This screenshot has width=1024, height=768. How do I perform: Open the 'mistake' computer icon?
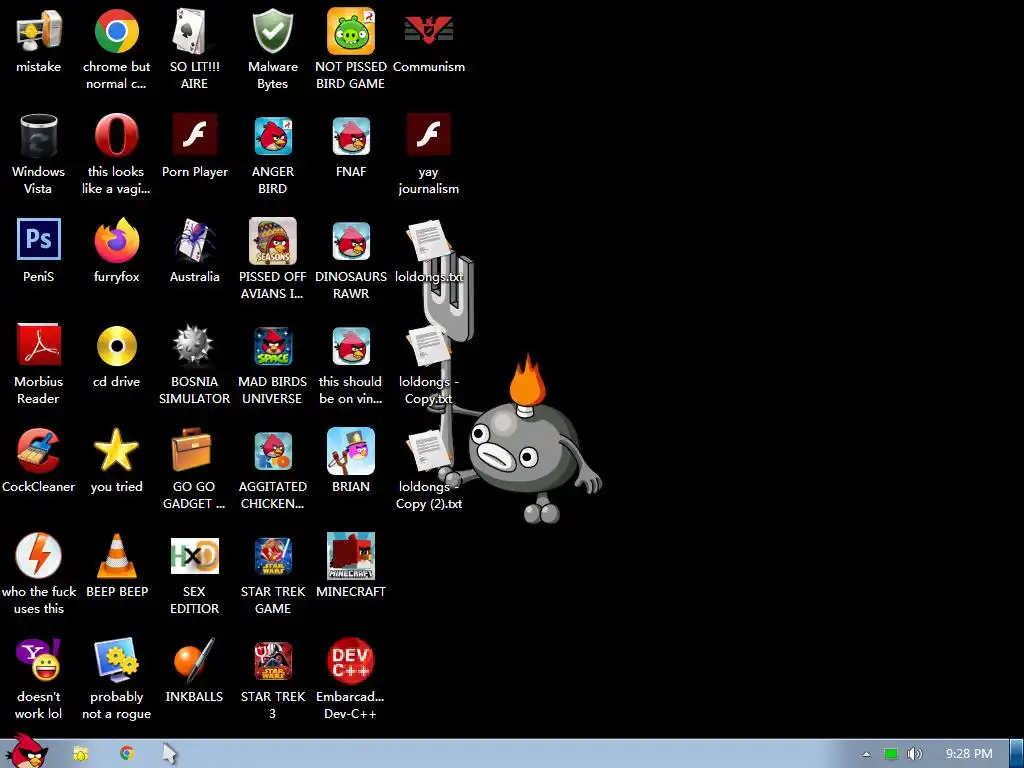tap(39, 31)
